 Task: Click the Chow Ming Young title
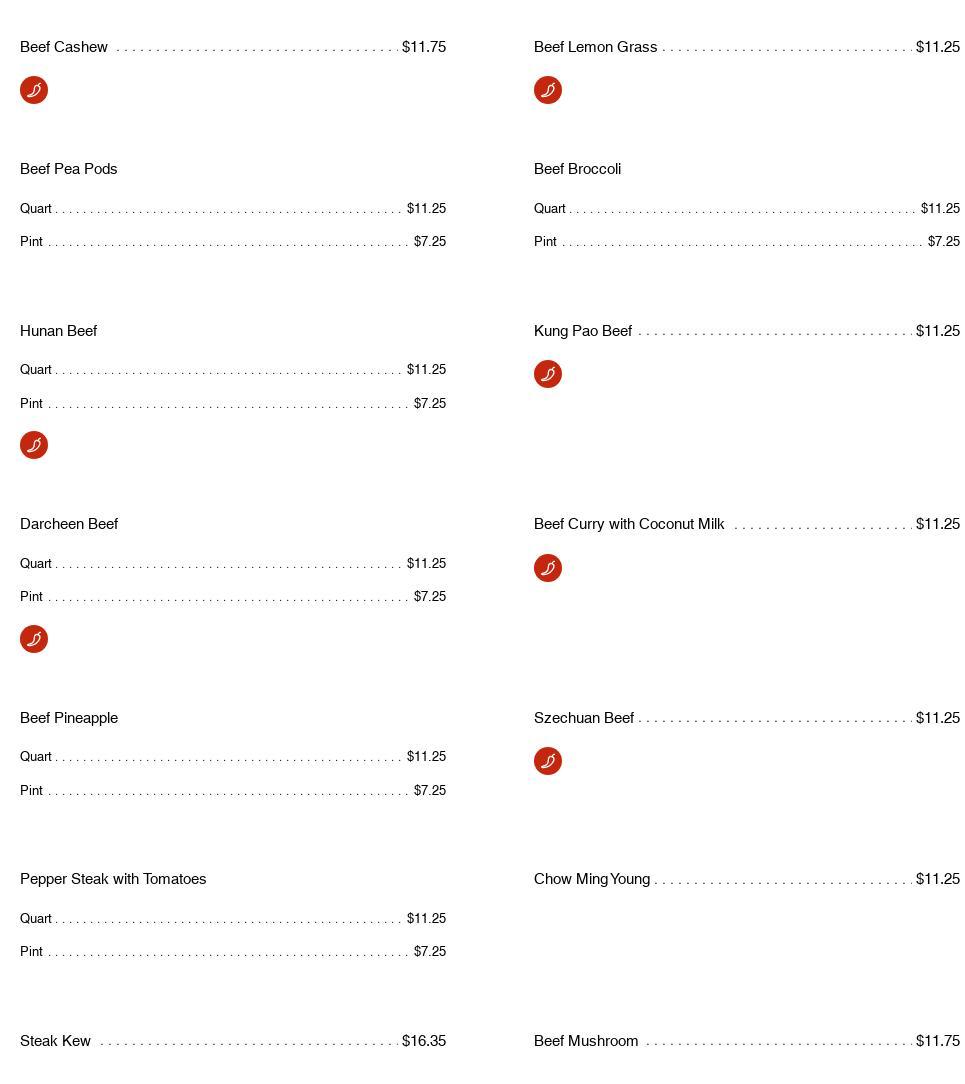point(592,879)
